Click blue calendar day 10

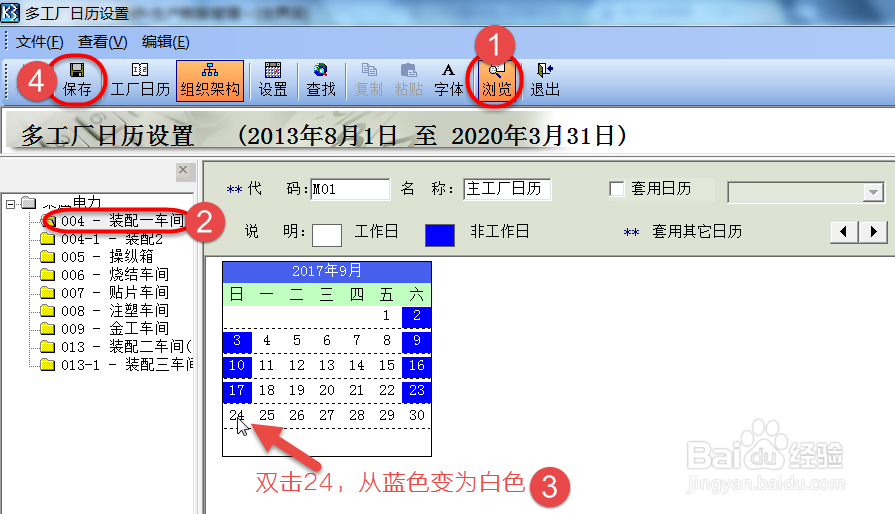(237, 366)
